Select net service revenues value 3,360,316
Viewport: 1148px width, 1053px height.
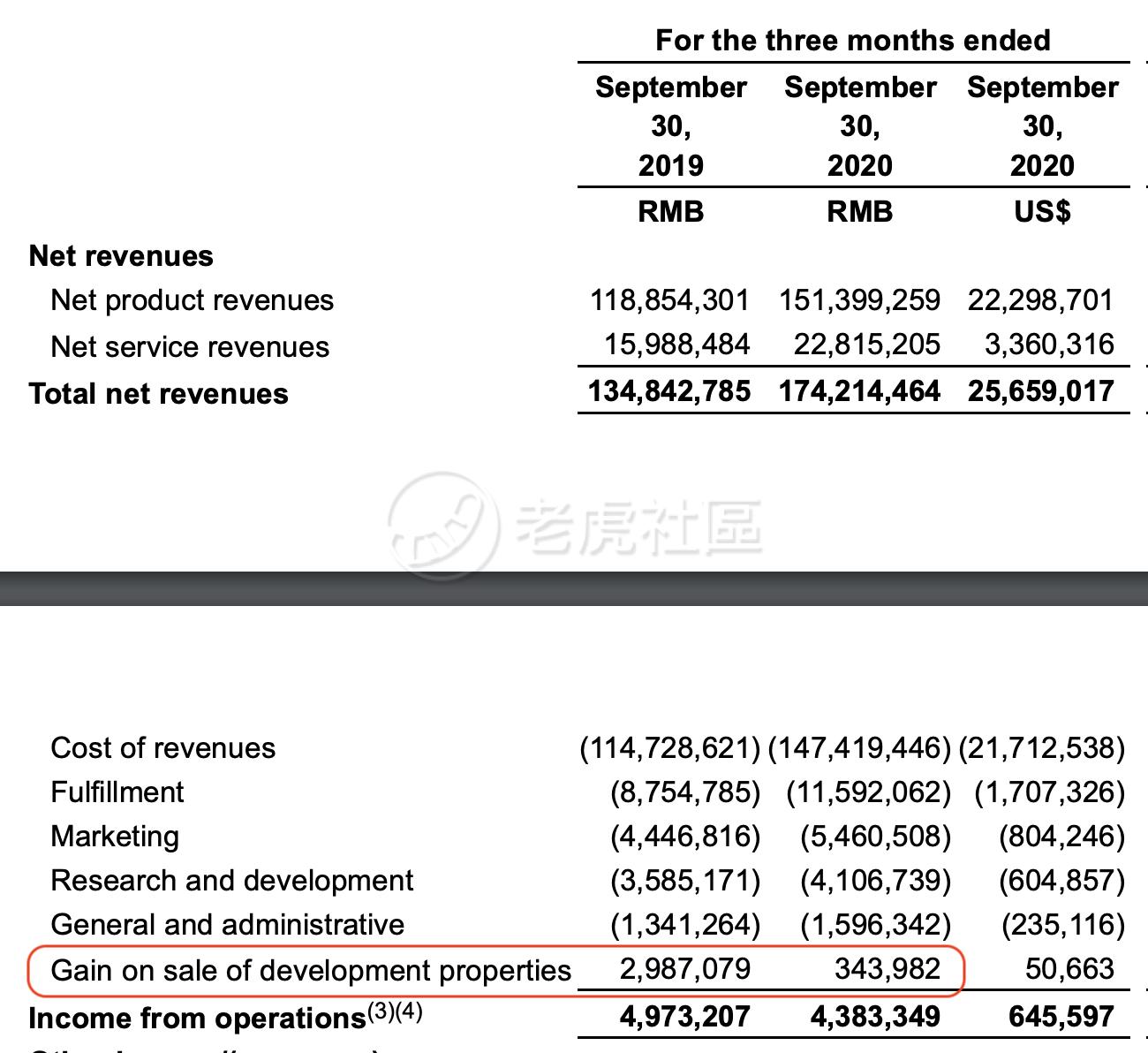pos(1049,345)
